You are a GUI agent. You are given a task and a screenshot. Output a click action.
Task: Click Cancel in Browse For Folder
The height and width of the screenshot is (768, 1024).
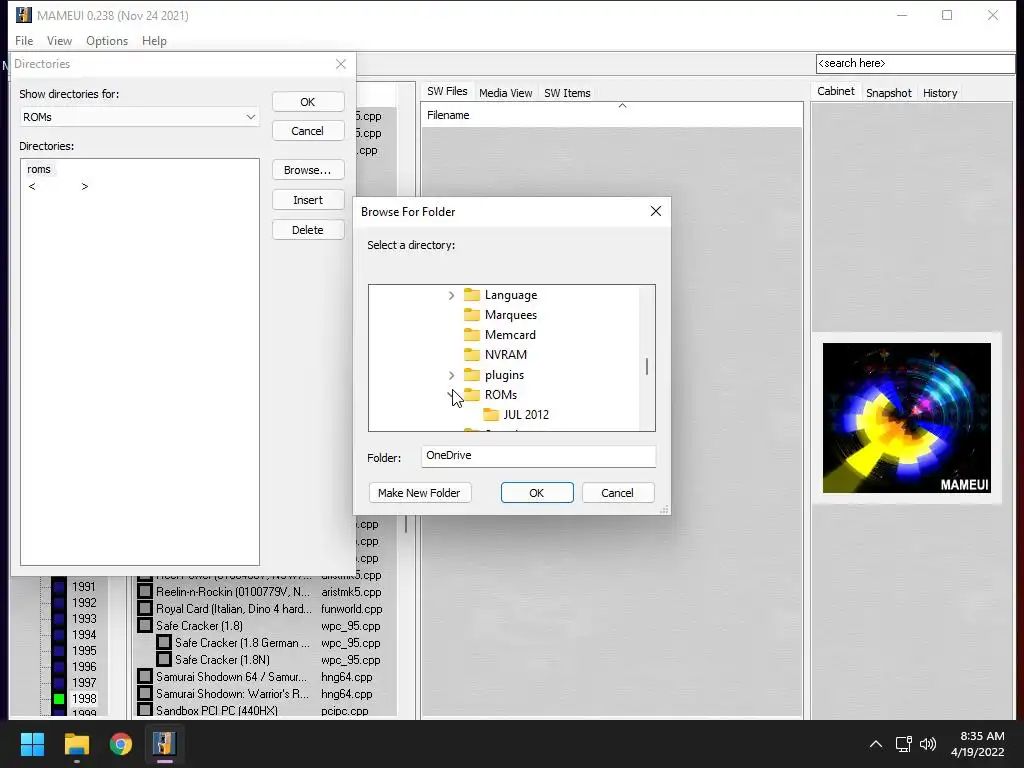pos(617,492)
